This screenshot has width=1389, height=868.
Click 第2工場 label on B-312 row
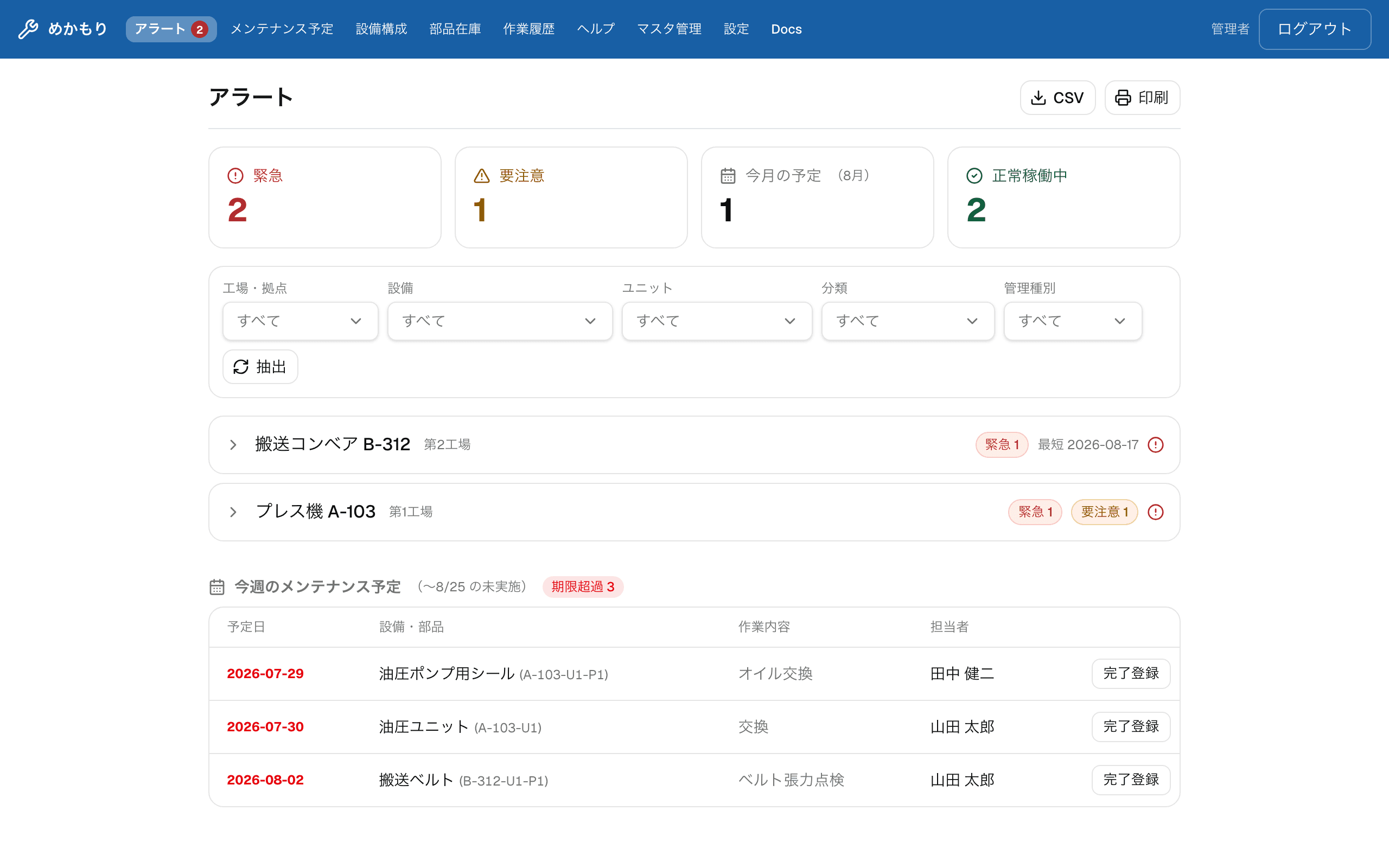pos(447,445)
